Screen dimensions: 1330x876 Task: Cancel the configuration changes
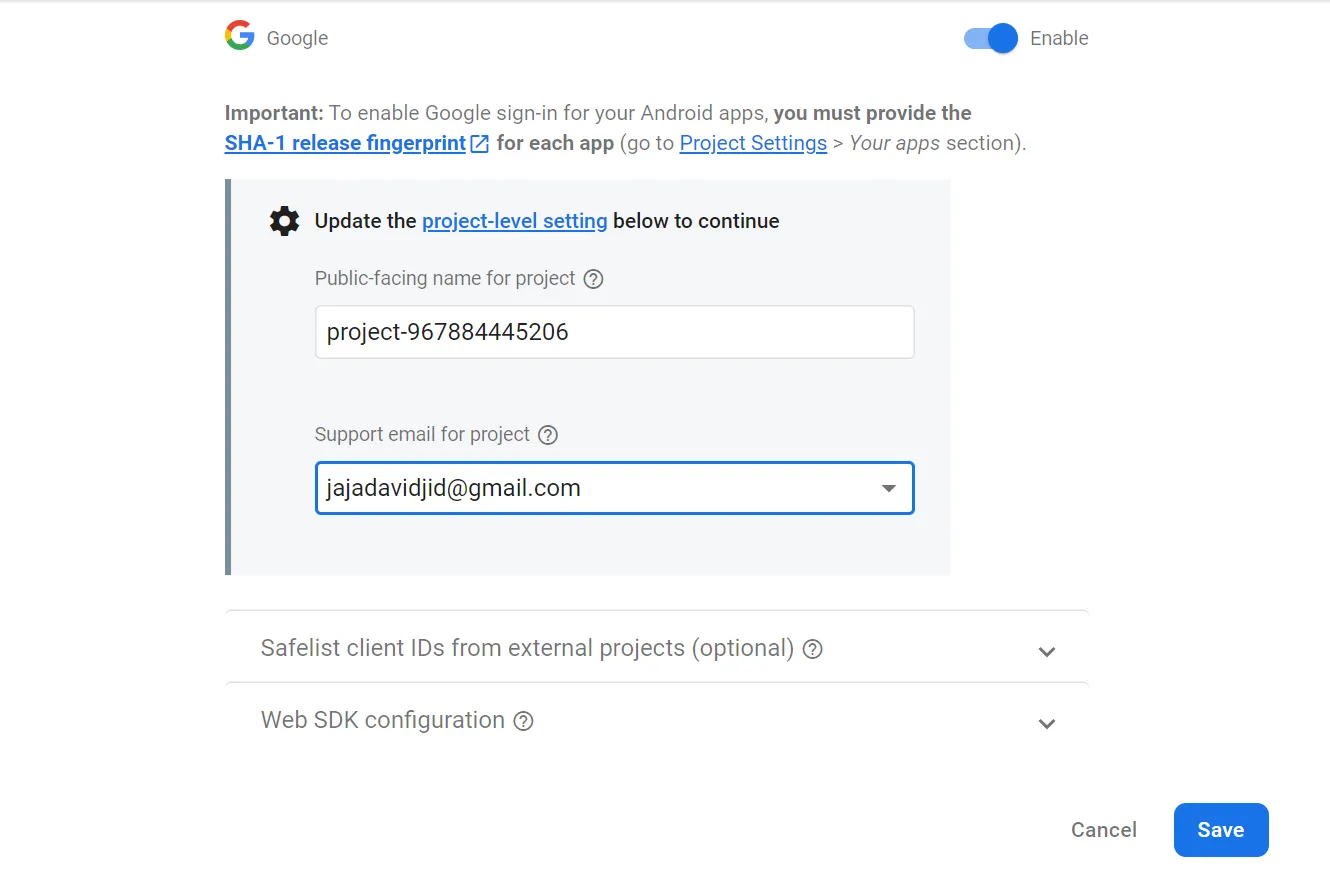(x=1103, y=829)
